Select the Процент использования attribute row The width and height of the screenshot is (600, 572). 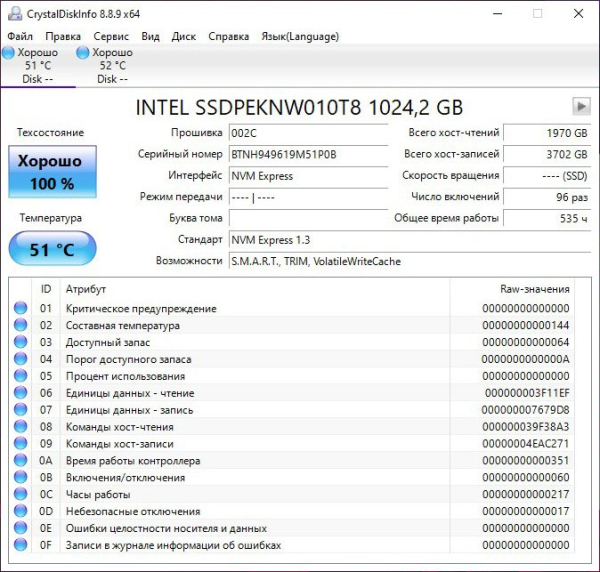[x=292, y=376]
